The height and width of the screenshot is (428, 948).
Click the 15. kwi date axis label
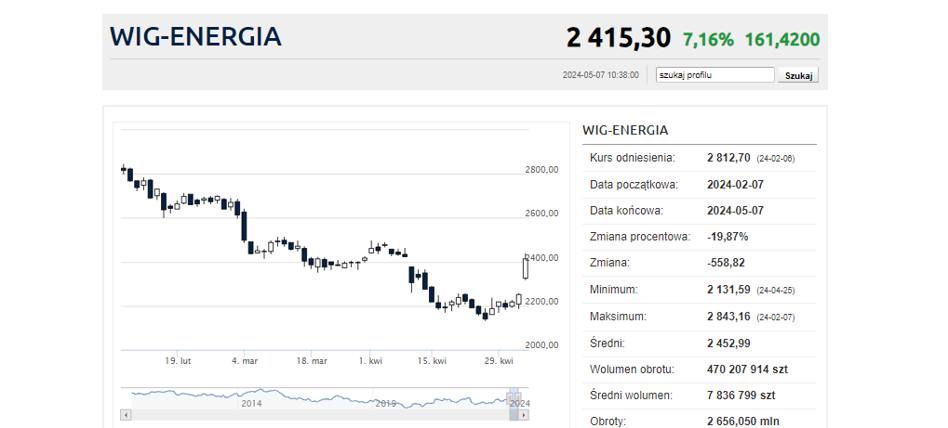click(432, 361)
